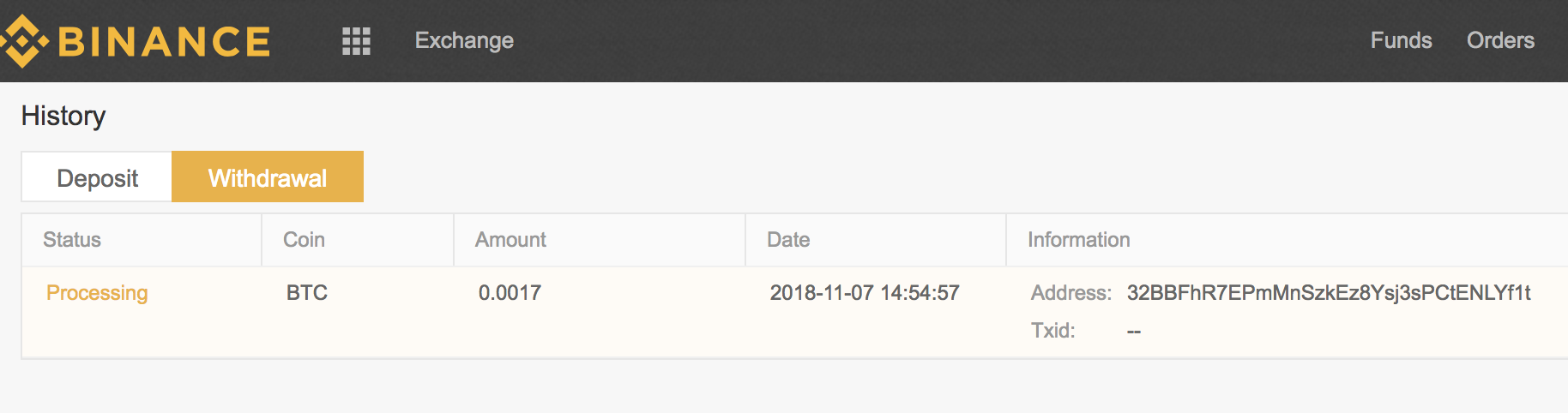Click the Txid placeholder dashes
Image resolution: width=1568 pixels, height=413 pixels.
click(x=1134, y=331)
